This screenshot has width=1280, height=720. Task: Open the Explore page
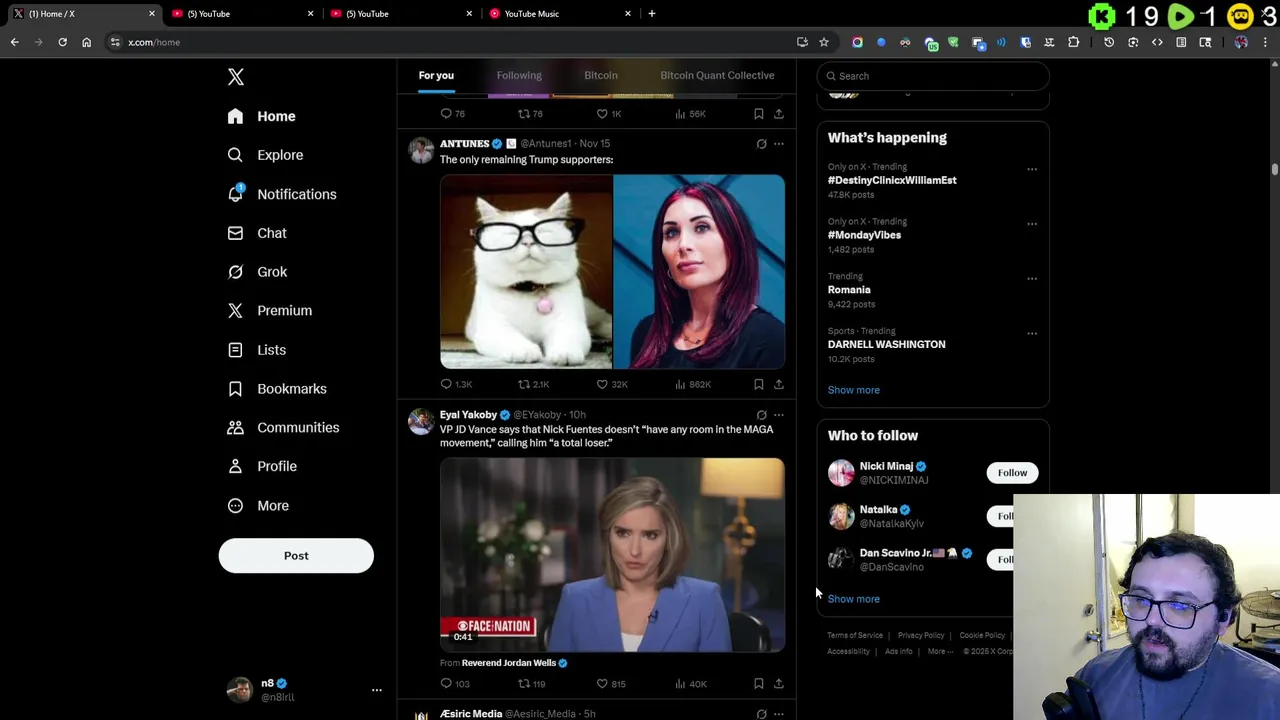[265, 155]
